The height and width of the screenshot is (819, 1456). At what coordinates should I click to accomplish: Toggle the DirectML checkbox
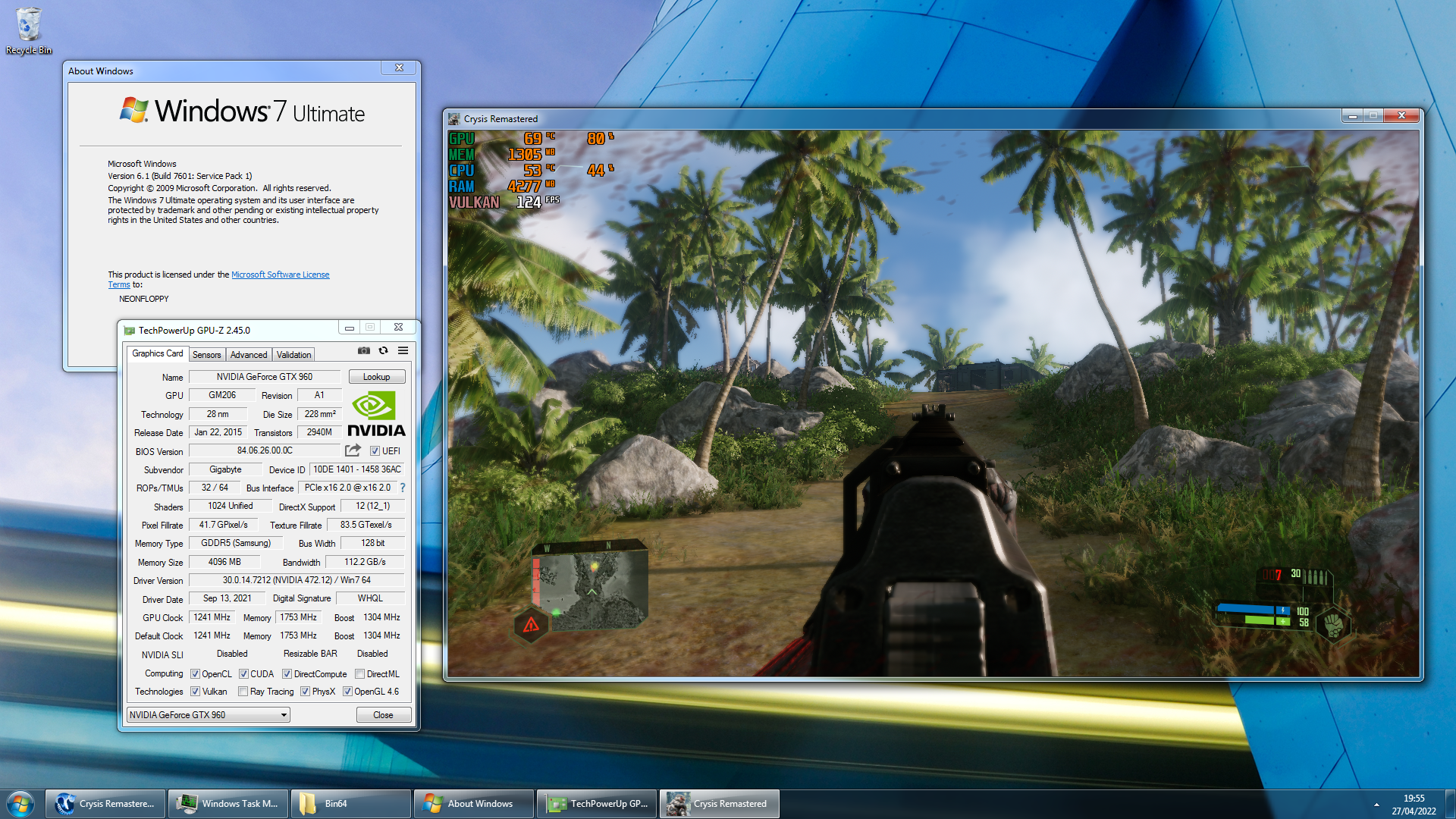[x=360, y=674]
